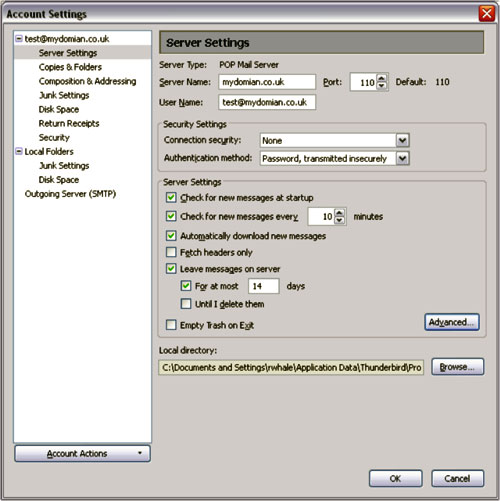Decrease check interval minutes with down arrow
This screenshot has width=500, height=501.
[339, 220]
